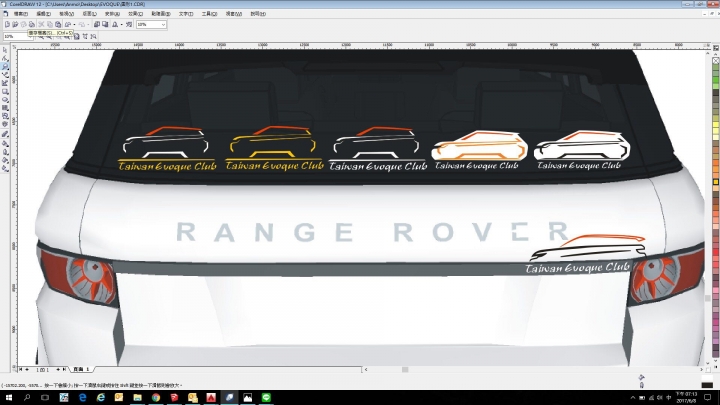Click the Corel Online icon
720x405 pixels.
pos(129,24)
